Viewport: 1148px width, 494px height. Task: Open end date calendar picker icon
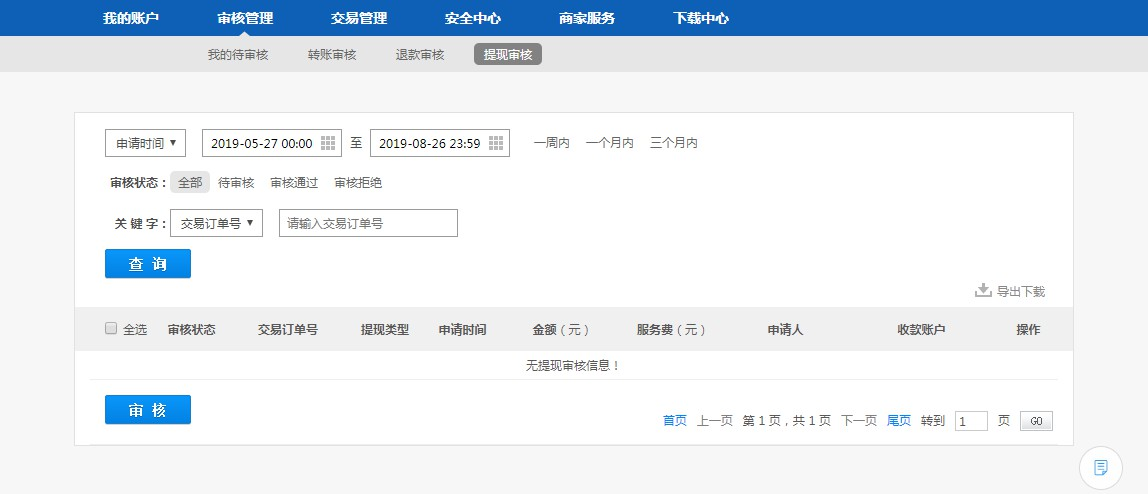pos(496,143)
